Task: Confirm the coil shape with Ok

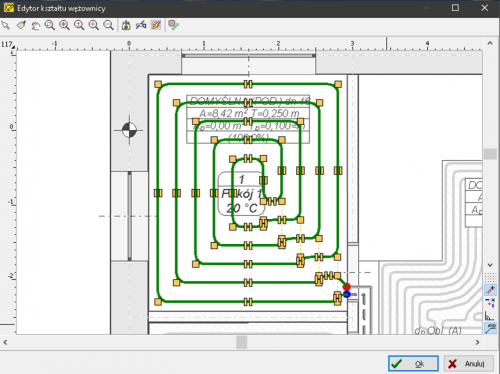Action: pyautogui.click(x=413, y=363)
